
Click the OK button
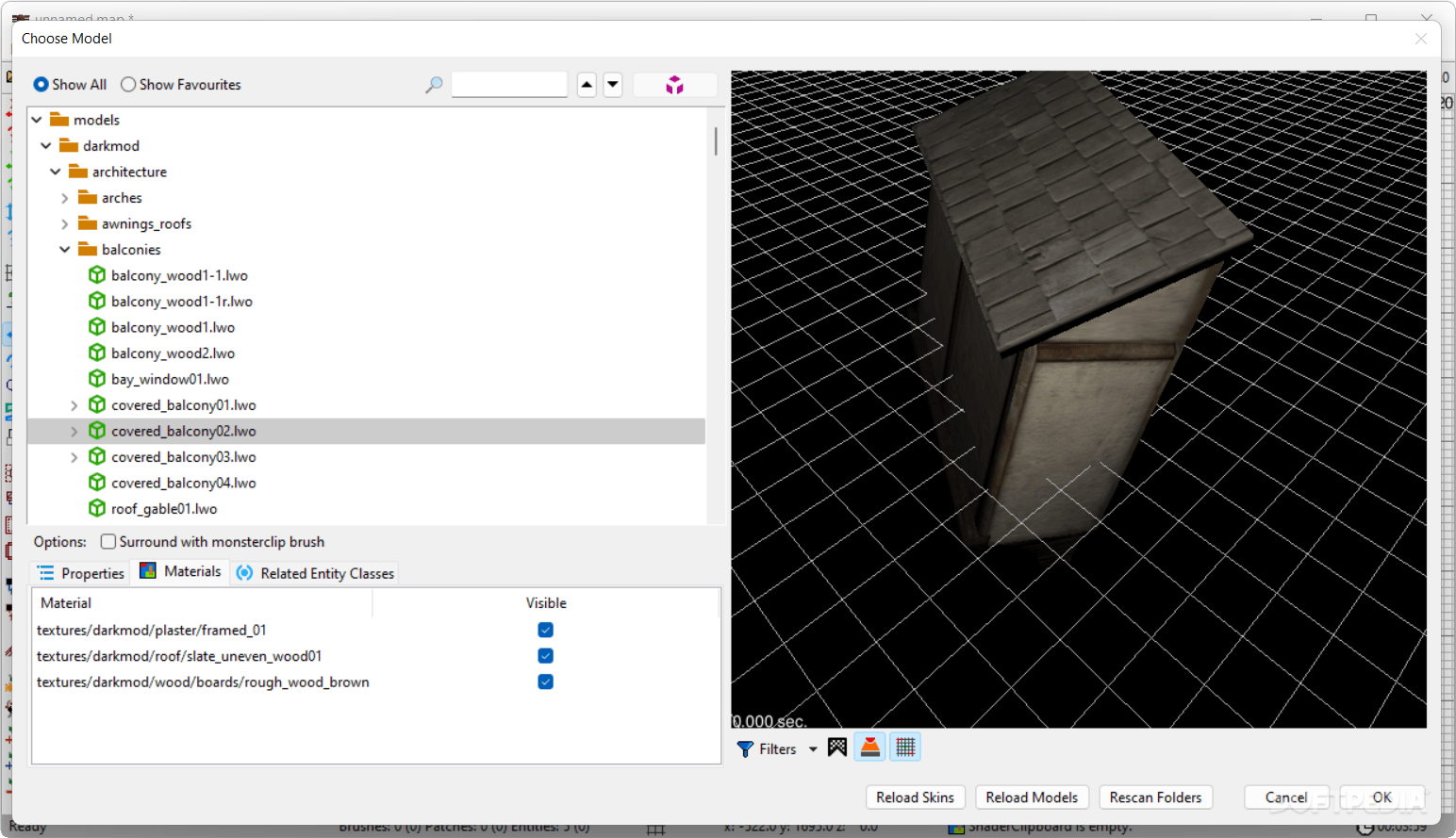[x=1382, y=797]
